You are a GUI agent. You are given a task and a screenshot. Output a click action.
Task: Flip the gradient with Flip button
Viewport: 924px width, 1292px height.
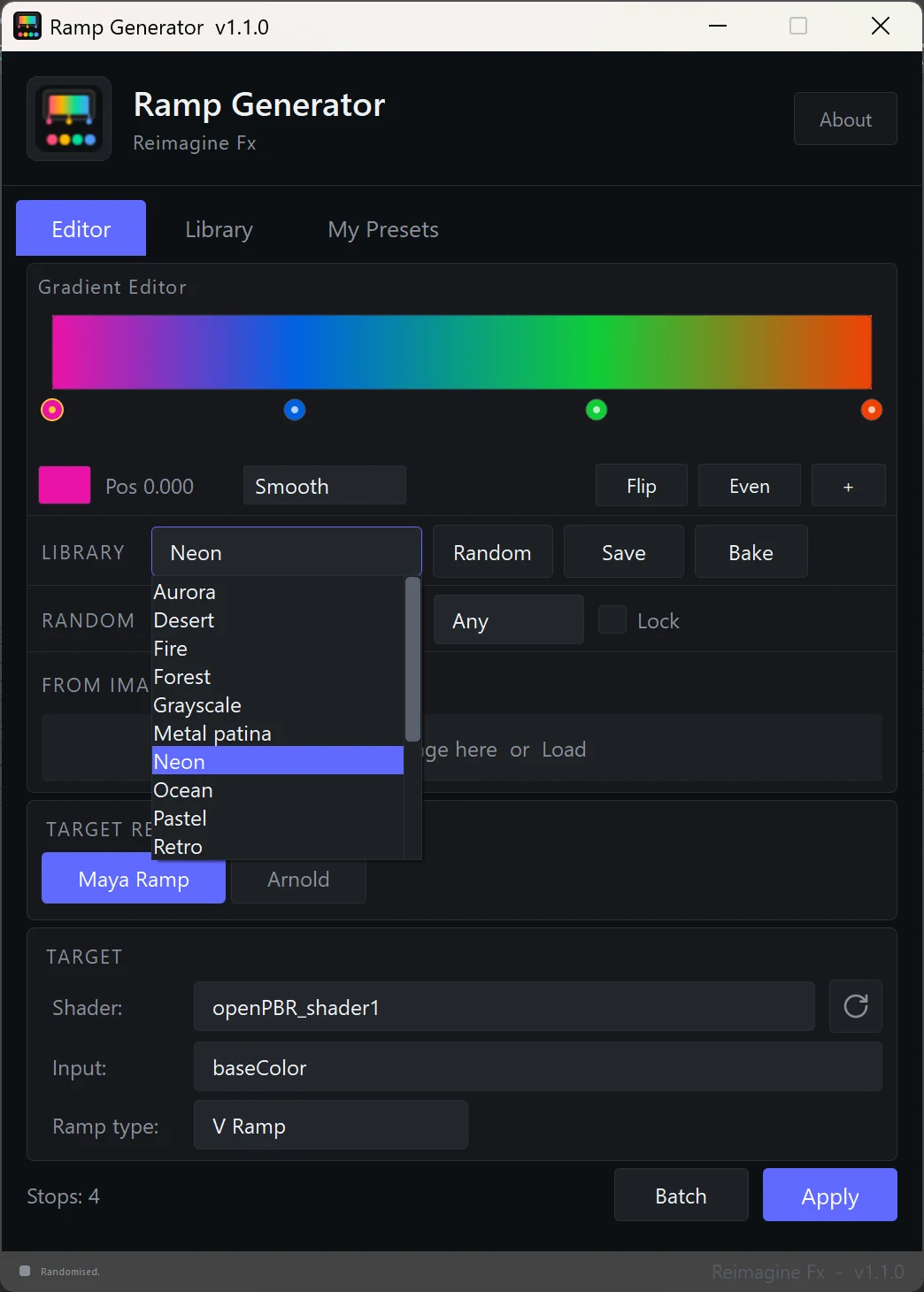(642, 486)
